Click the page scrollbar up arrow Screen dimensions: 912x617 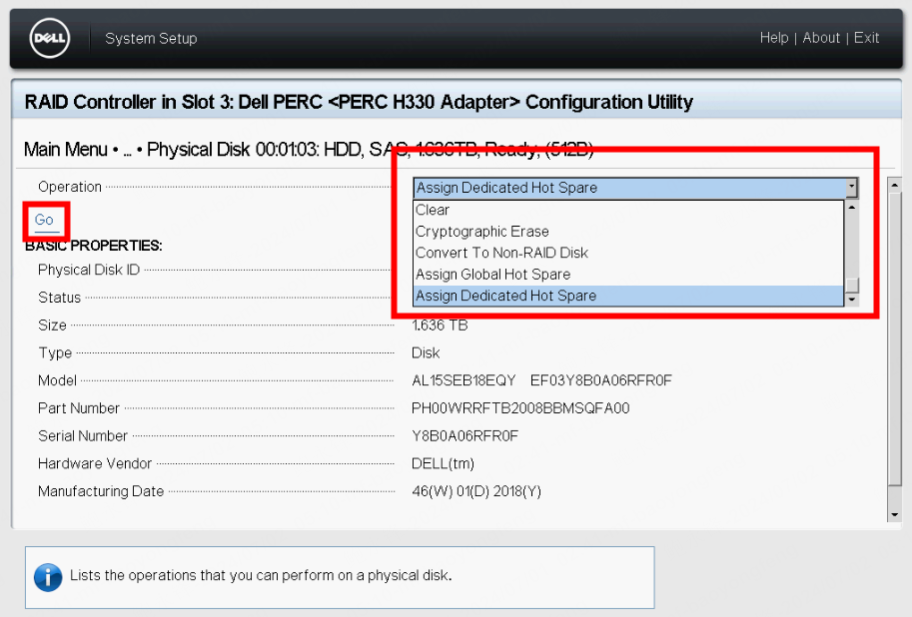click(x=895, y=186)
